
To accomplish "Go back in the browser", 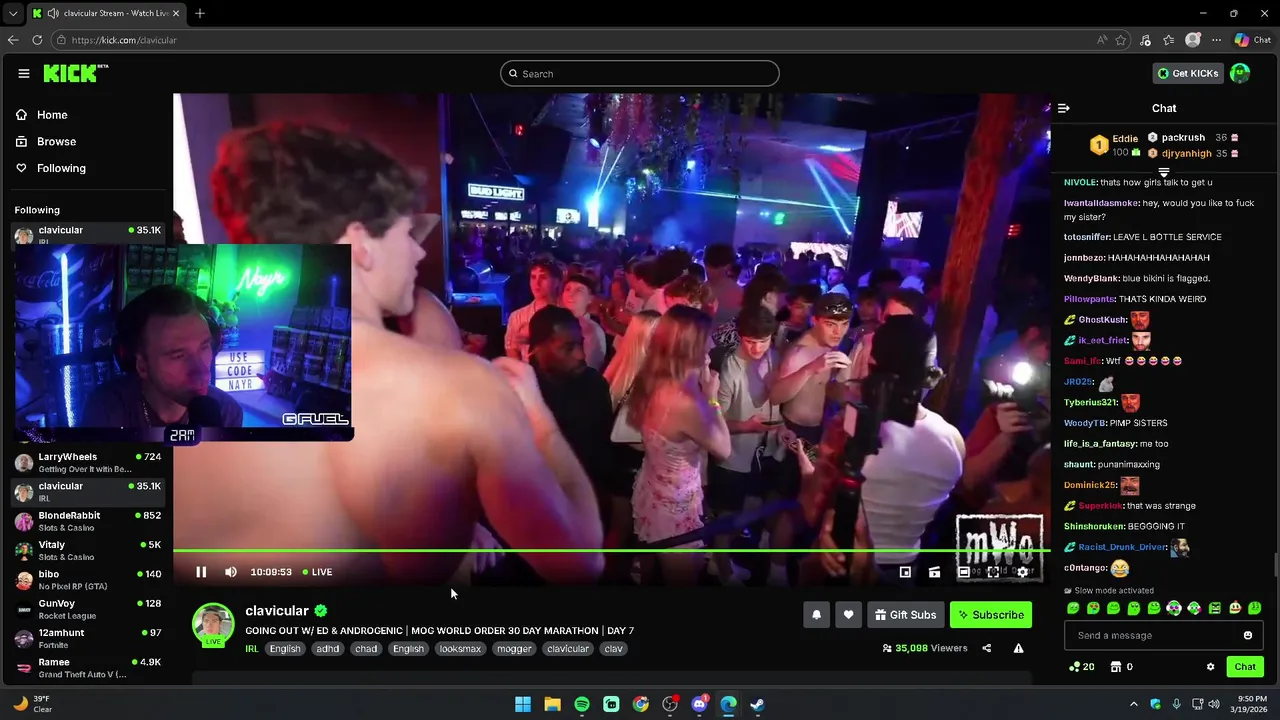I will pyautogui.click(x=13, y=40).
